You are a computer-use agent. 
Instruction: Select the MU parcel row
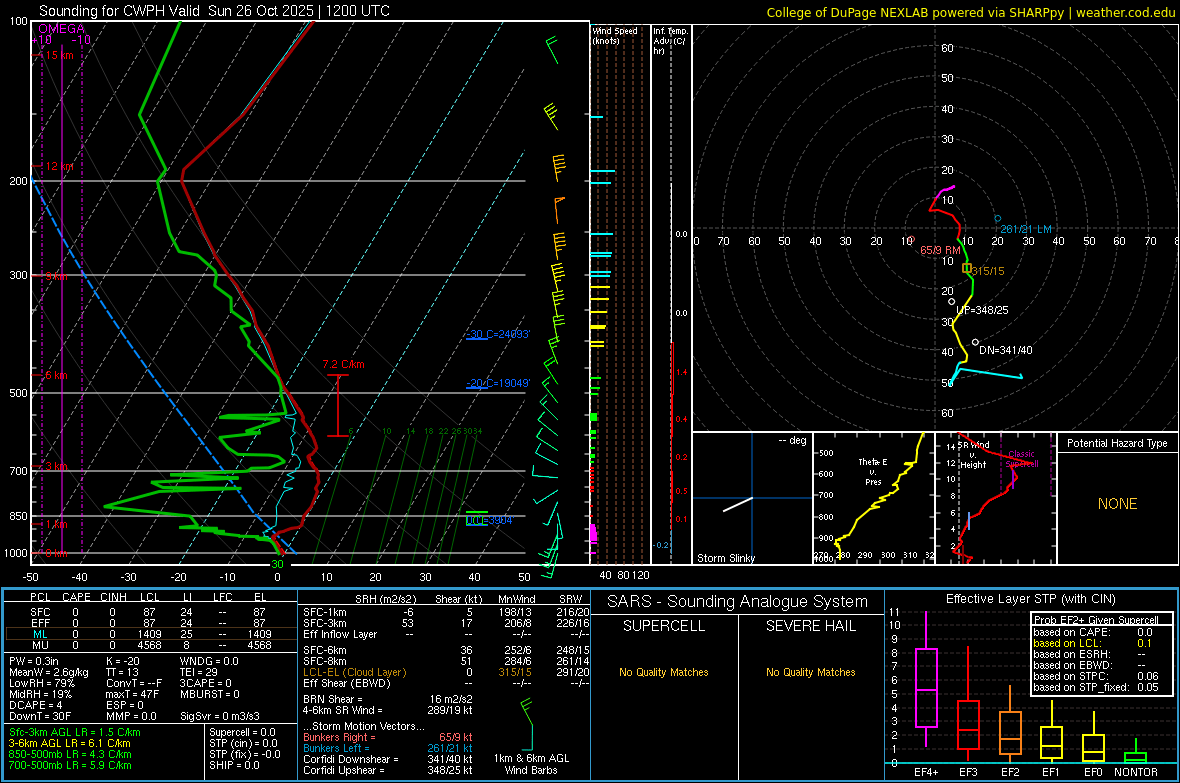[149, 645]
